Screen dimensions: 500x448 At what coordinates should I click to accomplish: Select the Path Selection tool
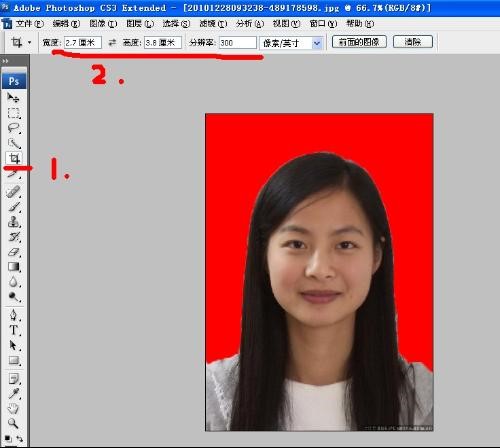tap(14, 345)
